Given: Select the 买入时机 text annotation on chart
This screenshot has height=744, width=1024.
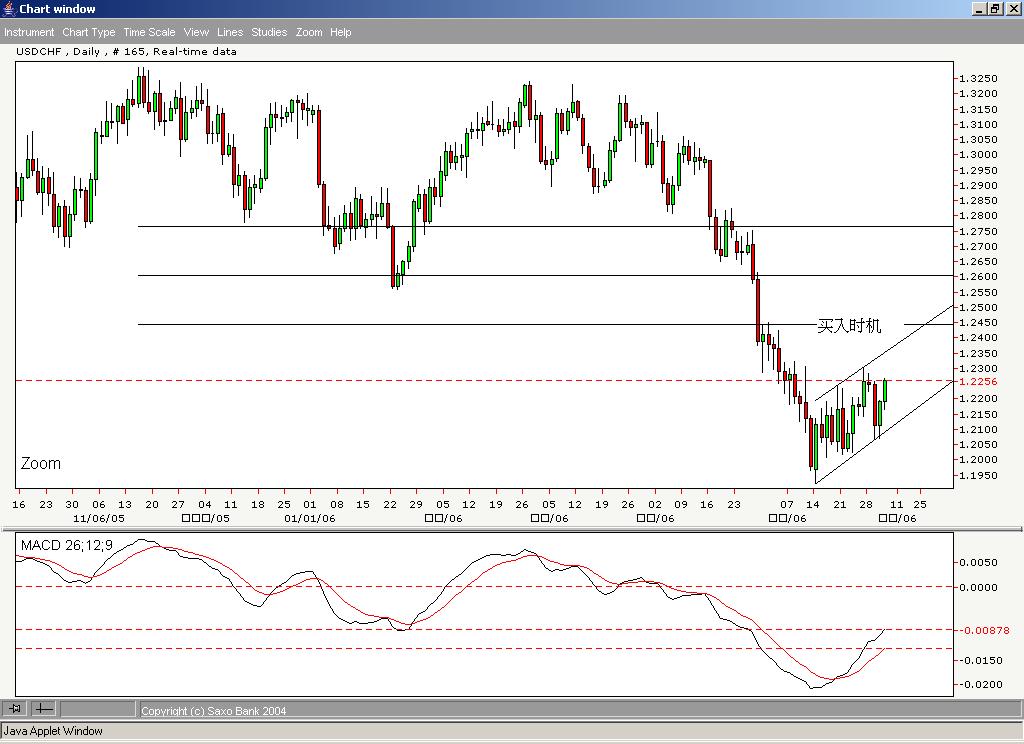Looking at the screenshot, I should tap(849, 326).
